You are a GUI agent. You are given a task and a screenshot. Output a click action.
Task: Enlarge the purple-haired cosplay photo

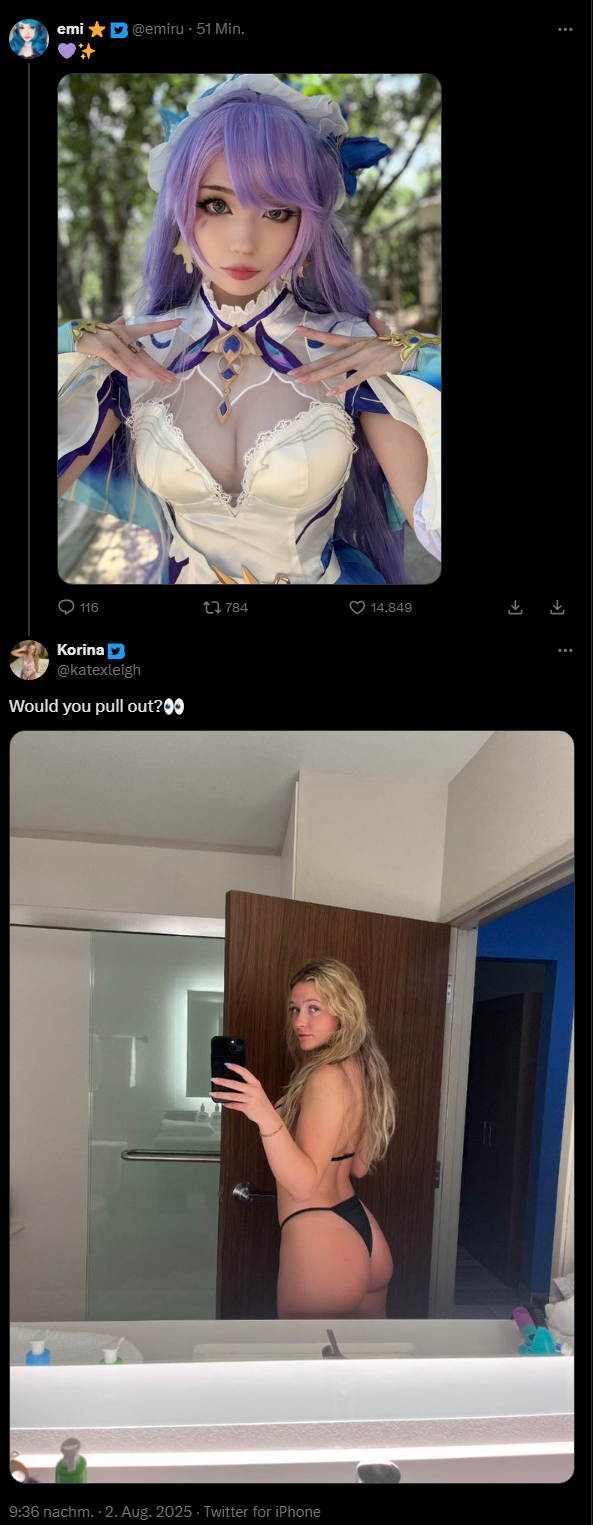(x=249, y=329)
